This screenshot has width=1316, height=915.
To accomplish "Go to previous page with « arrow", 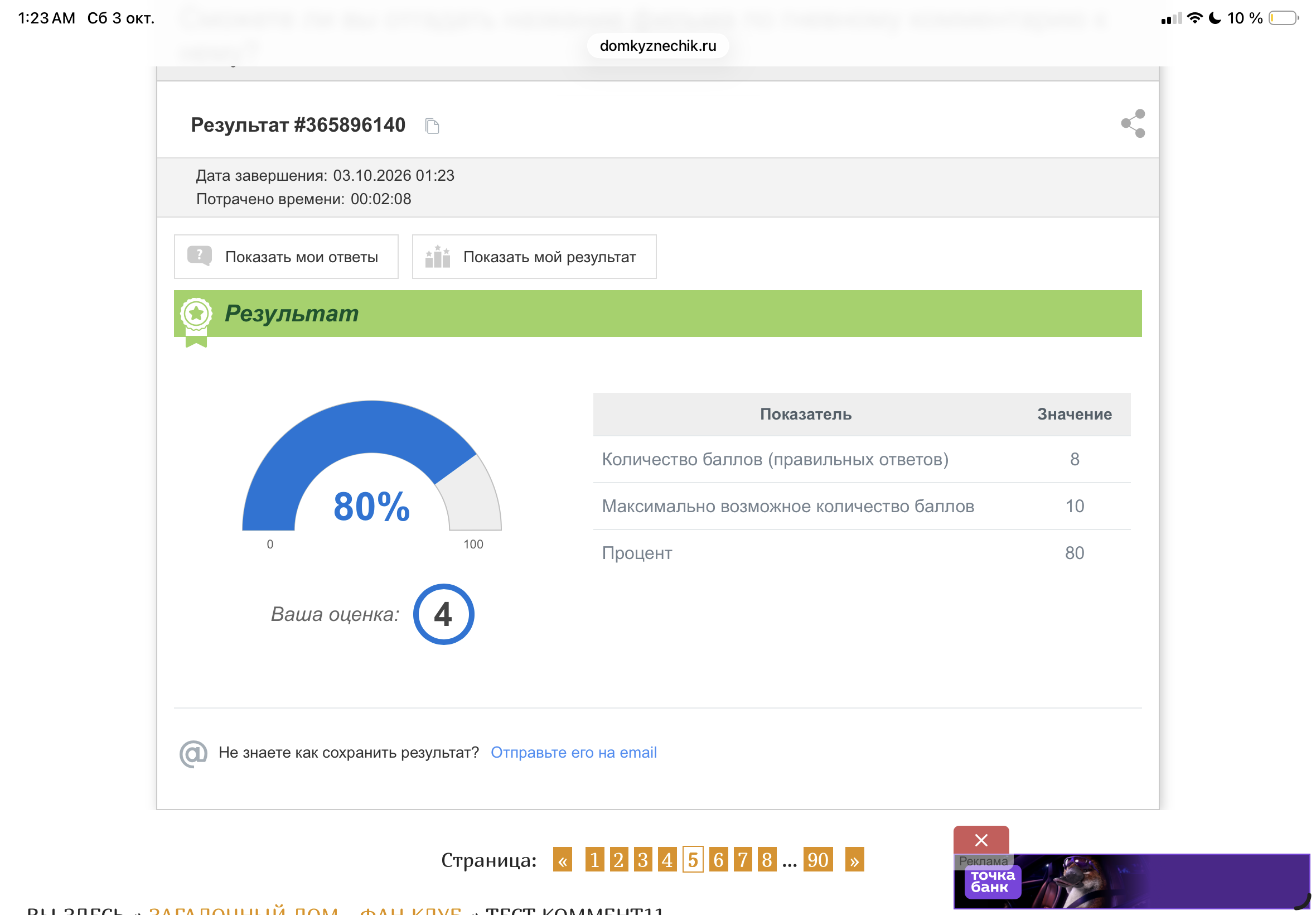I will pyautogui.click(x=562, y=859).
